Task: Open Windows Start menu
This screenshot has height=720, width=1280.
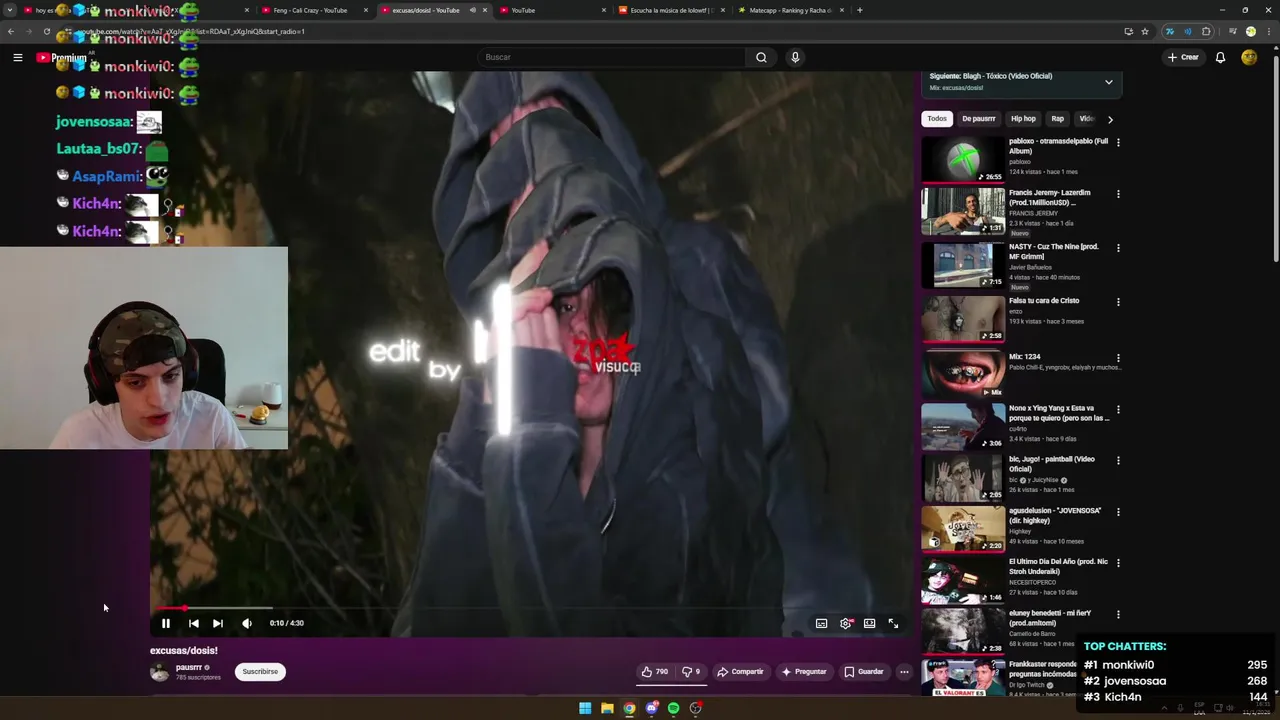Action: [585, 708]
